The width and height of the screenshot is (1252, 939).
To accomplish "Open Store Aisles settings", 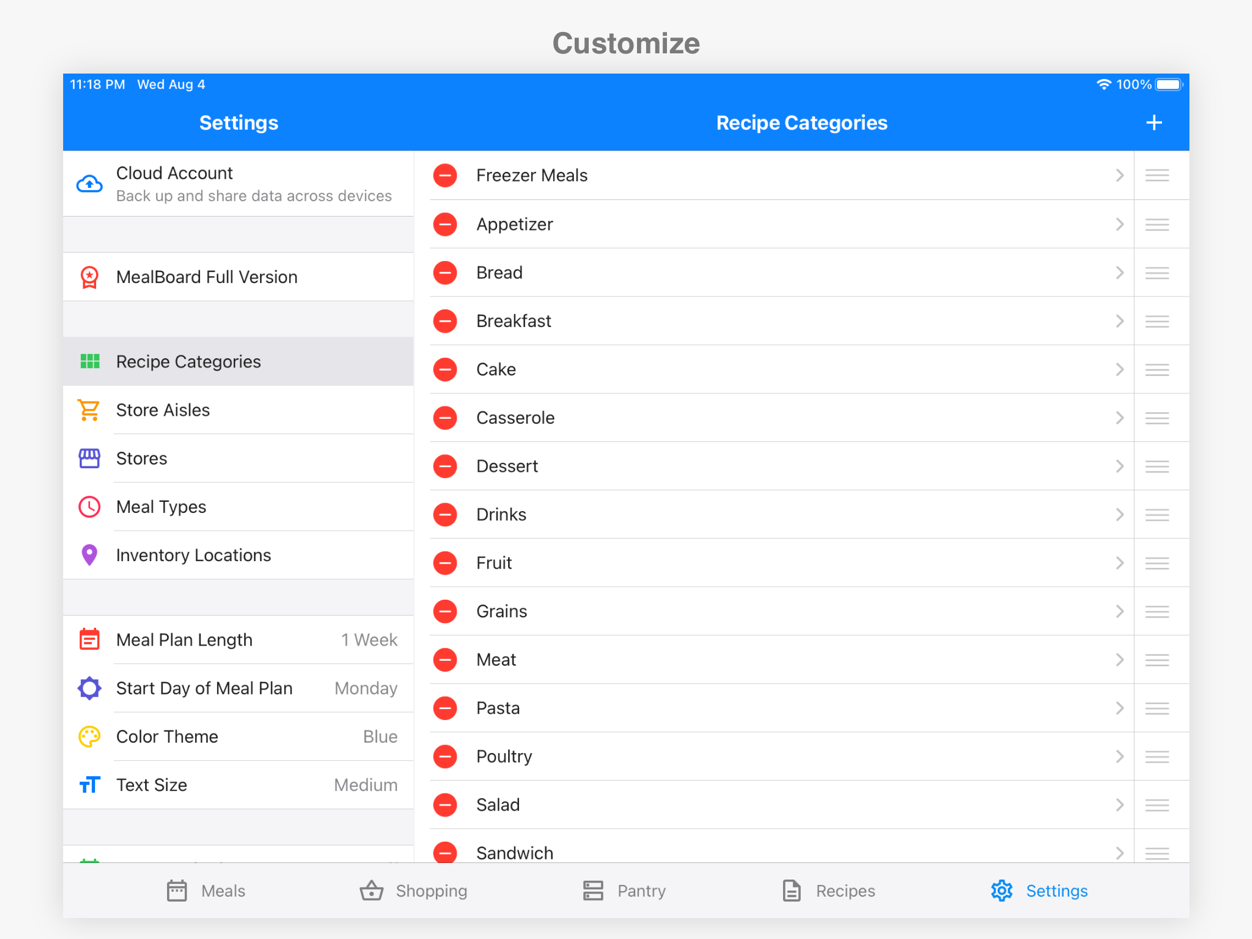I will (238, 410).
